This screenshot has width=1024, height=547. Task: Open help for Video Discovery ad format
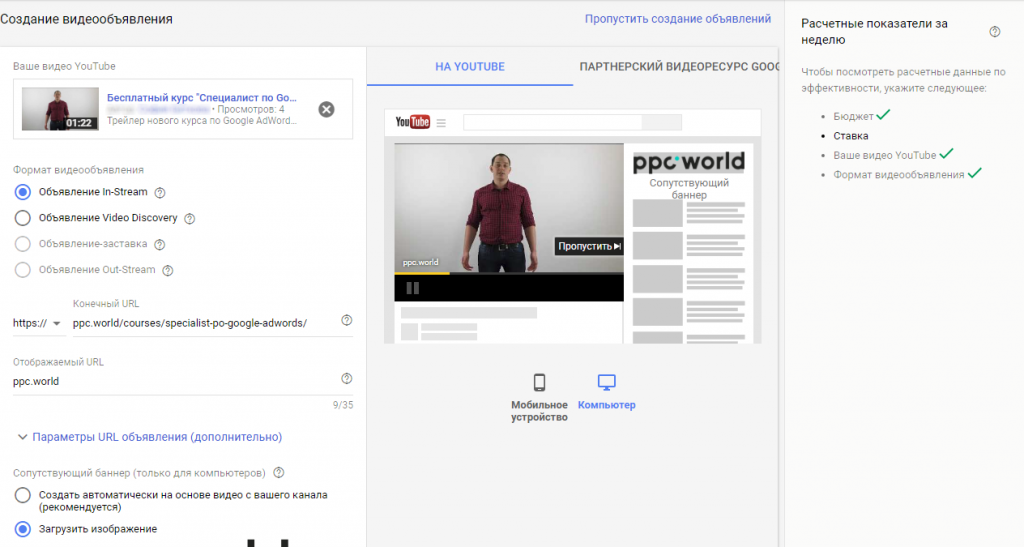(x=189, y=219)
